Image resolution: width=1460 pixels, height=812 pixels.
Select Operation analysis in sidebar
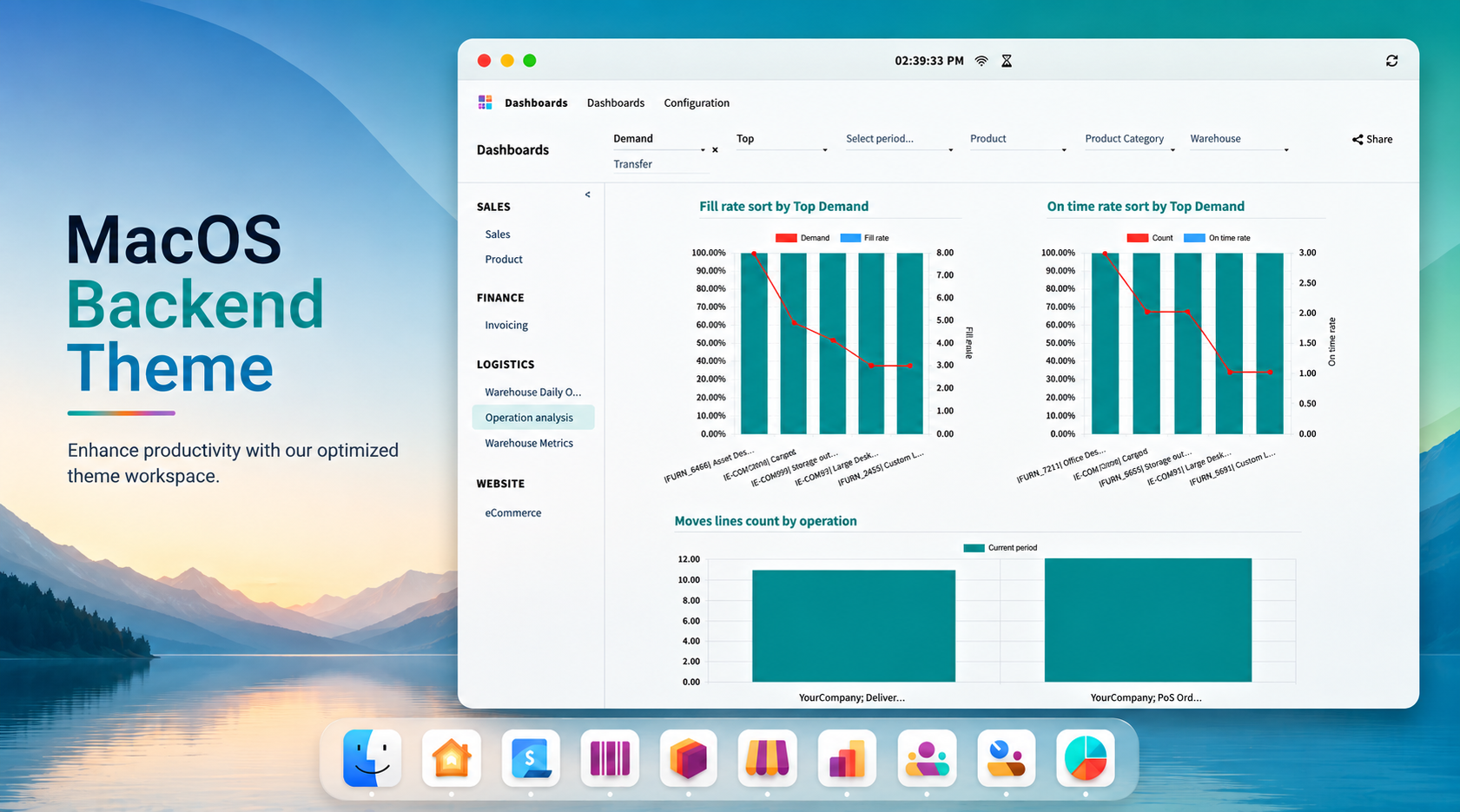tap(533, 418)
